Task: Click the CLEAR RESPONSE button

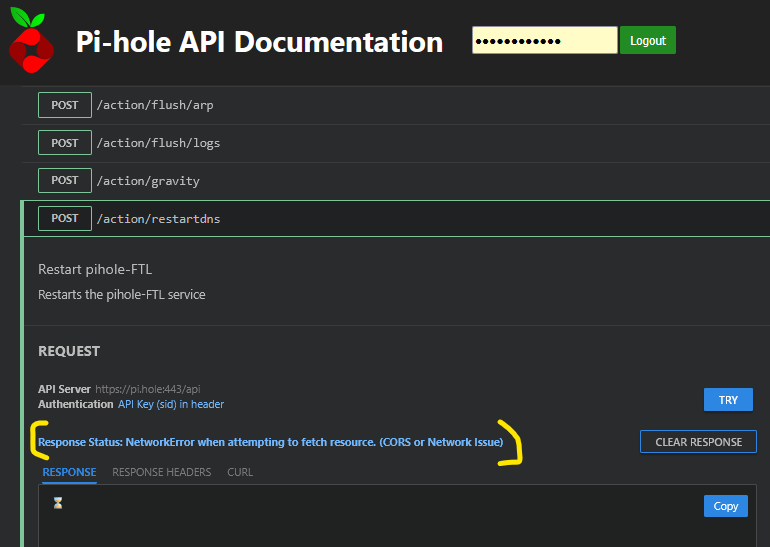Action: tap(698, 442)
